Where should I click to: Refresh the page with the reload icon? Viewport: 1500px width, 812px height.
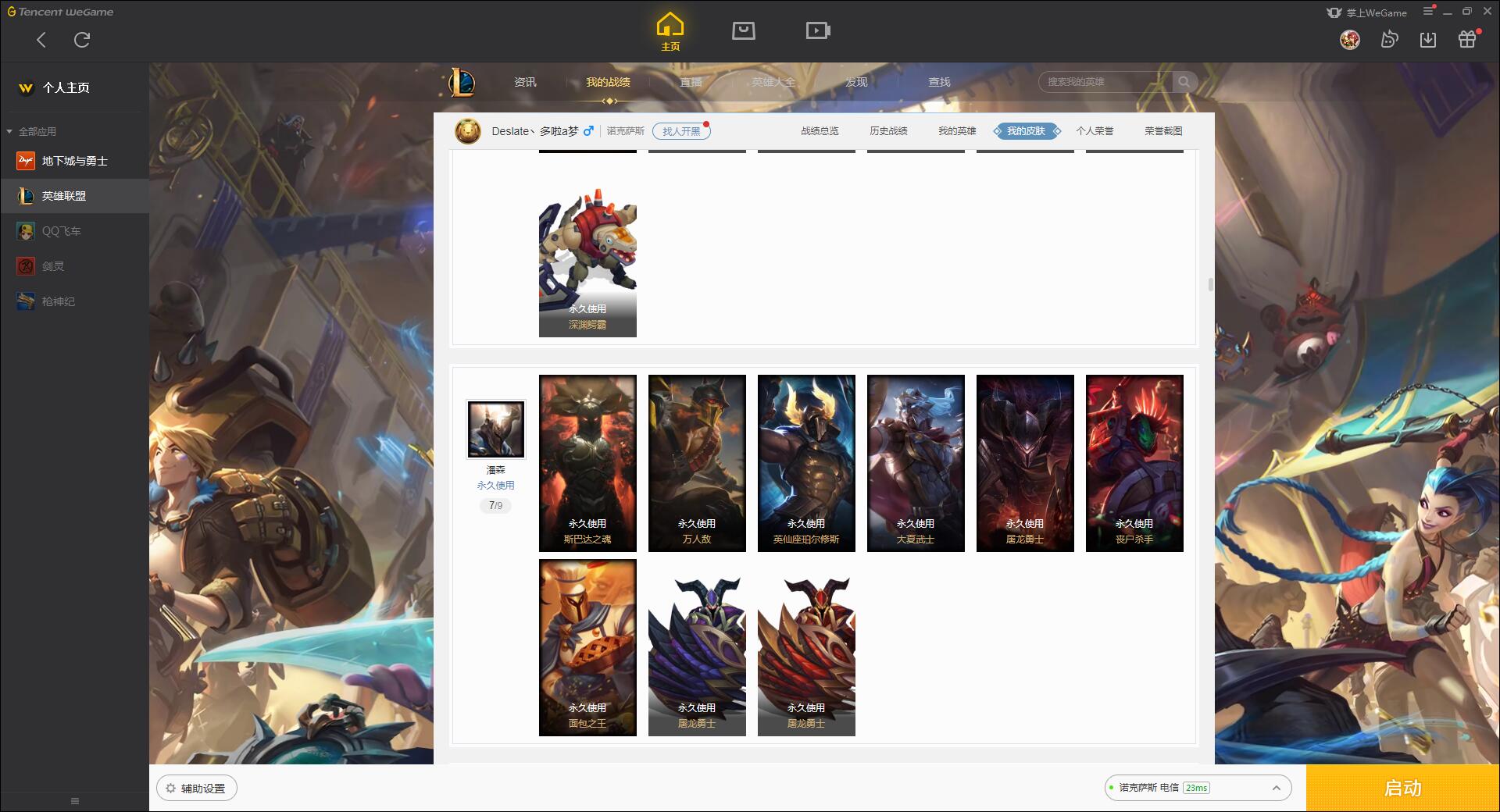click(x=82, y=40)
